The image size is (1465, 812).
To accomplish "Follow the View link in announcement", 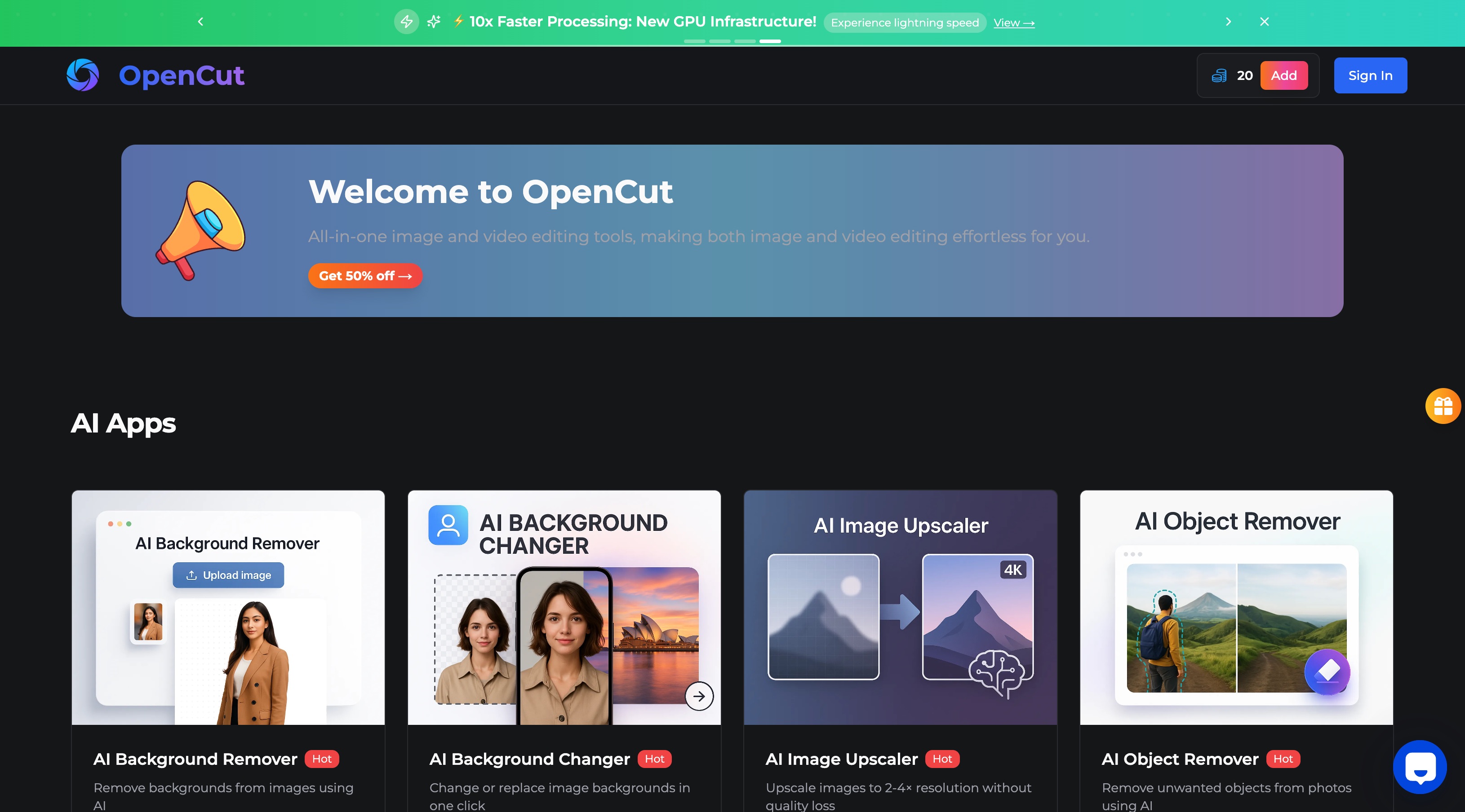I will 1014,23.
